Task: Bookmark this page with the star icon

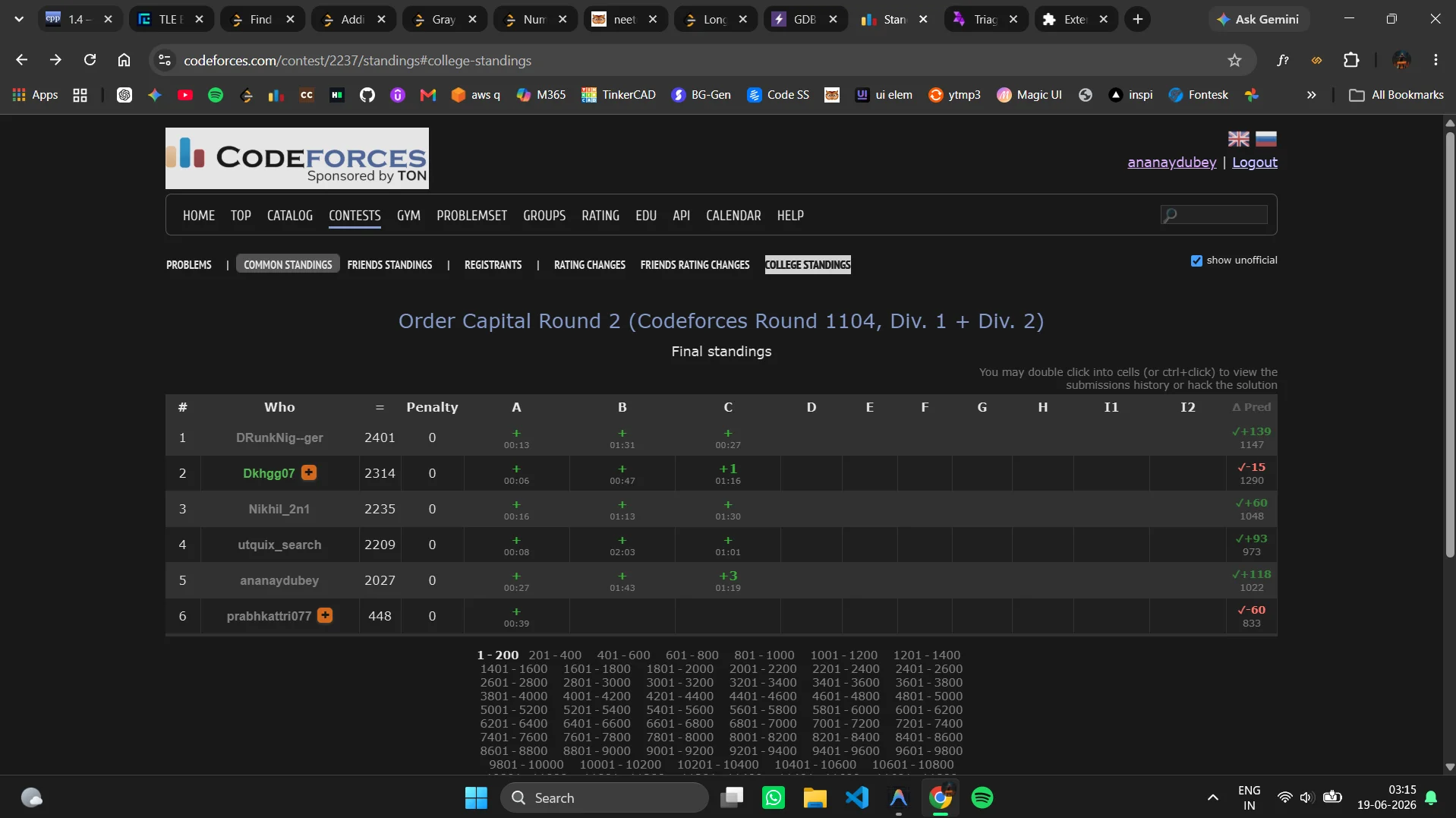Action: (x=1234, y=60)
